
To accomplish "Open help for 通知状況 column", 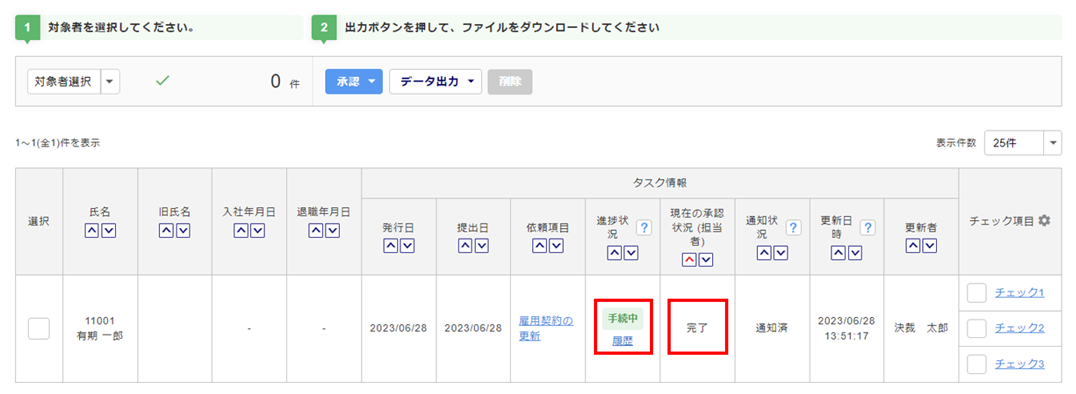I will tap(793, 228).
